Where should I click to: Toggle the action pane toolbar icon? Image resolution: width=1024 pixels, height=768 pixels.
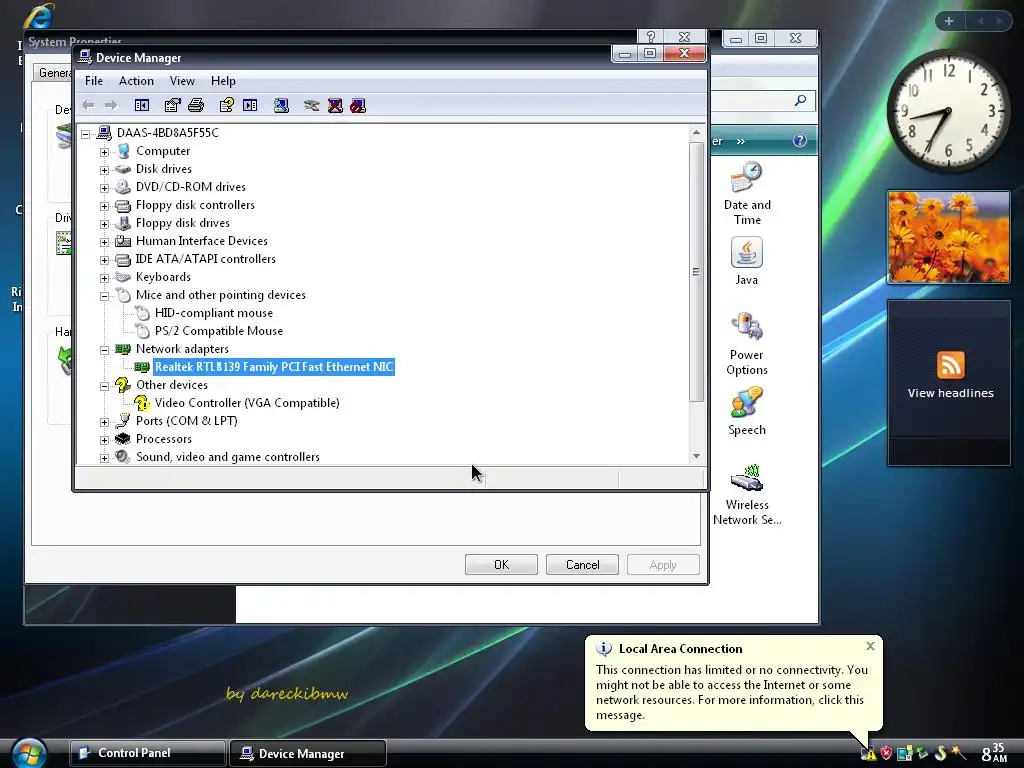click(x=250, y=105)
